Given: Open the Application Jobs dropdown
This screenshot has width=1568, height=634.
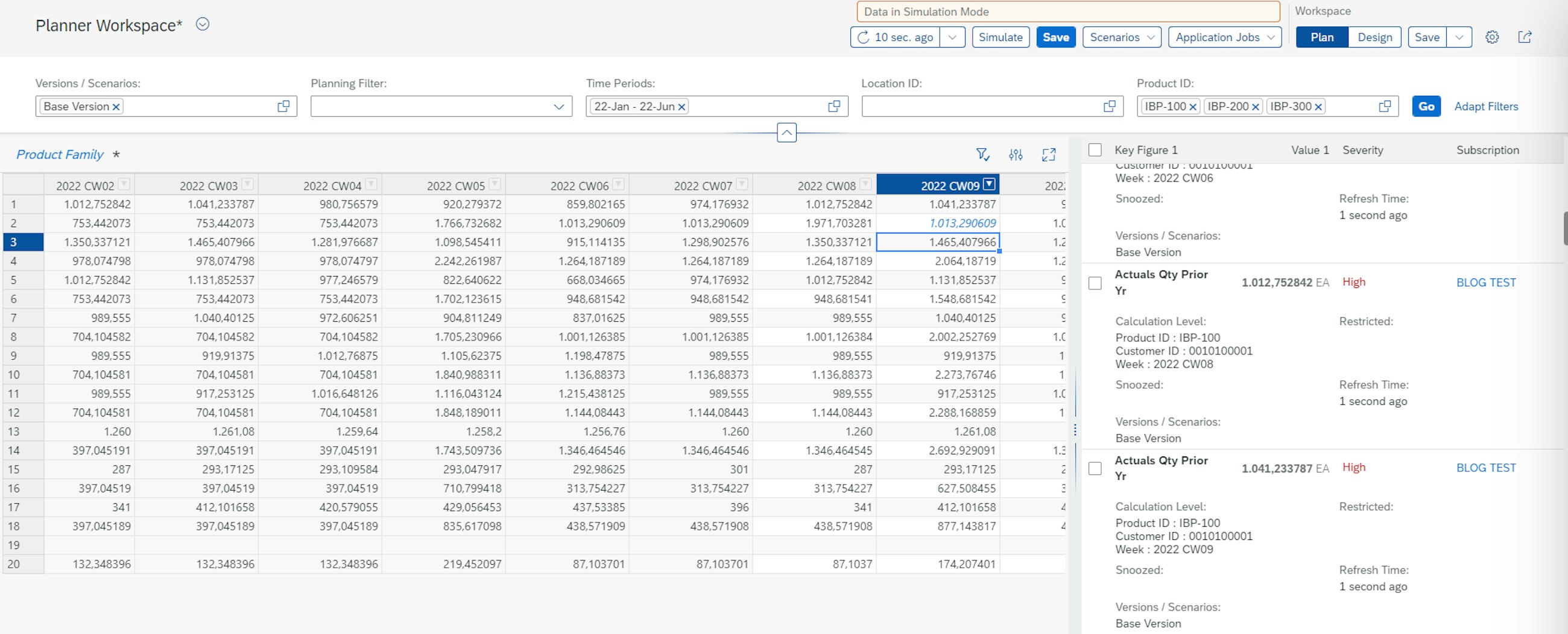Looking at the screenshot, I should click(x=1225, y=37).
